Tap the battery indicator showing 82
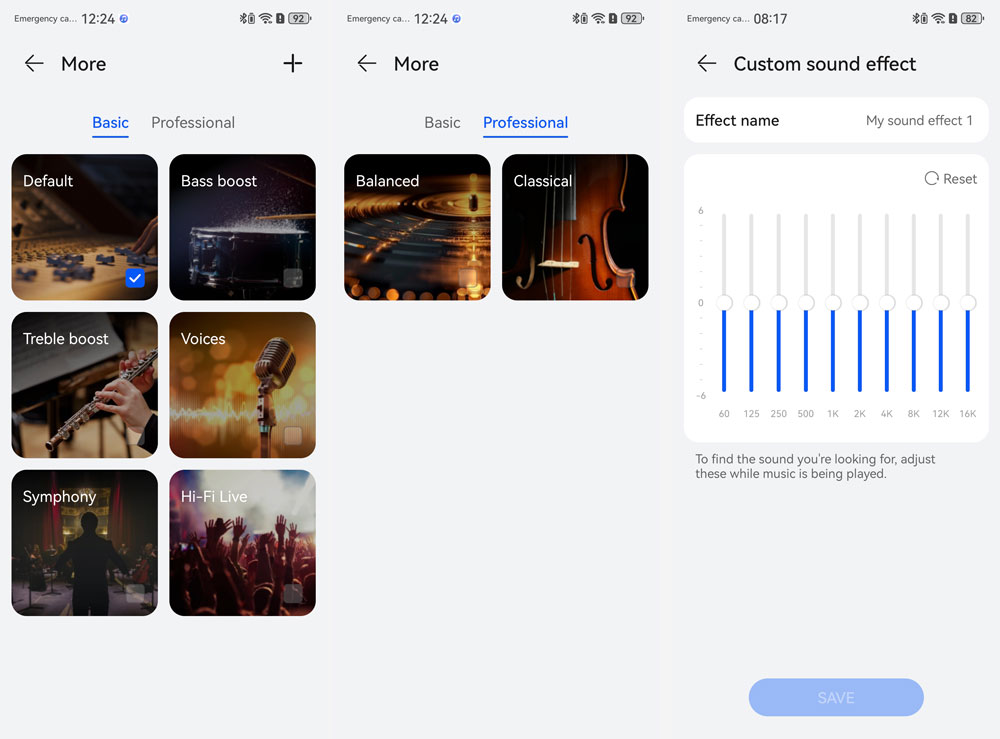Viewport: 1000px width, 739px height. point(971,19)
